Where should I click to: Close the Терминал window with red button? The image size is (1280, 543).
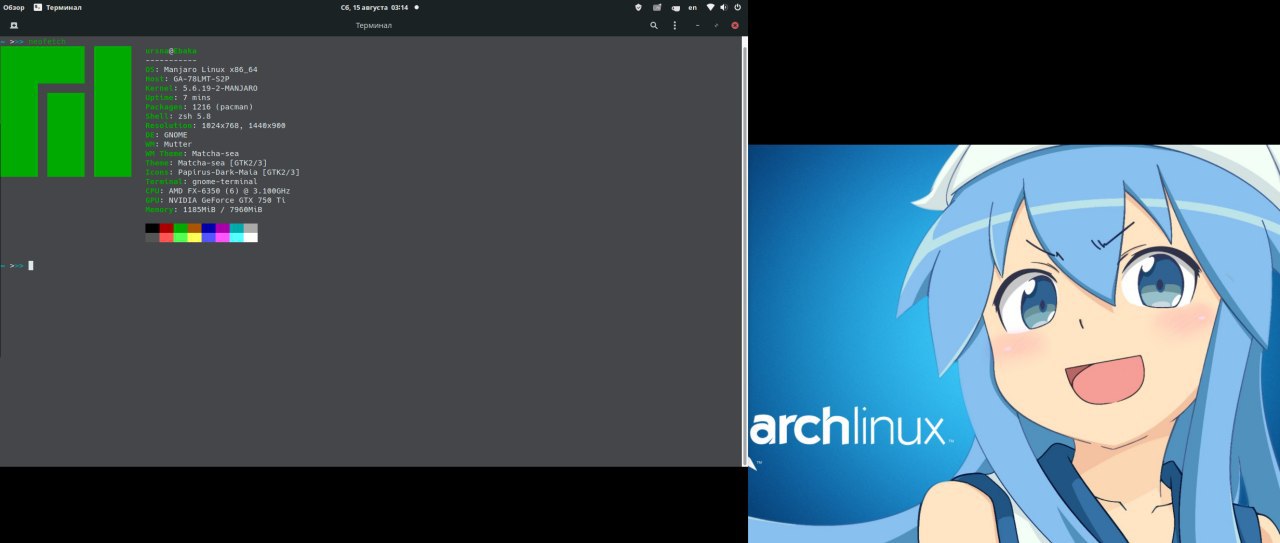click(x=735, y=25)
